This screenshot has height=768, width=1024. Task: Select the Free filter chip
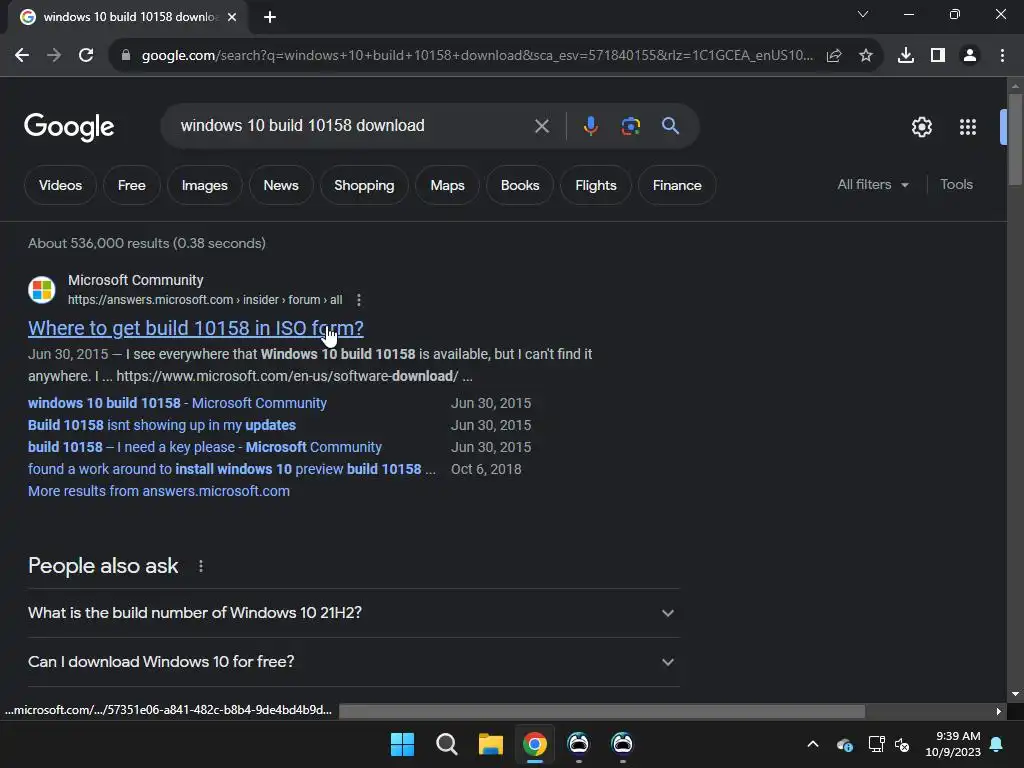pos(131,185)
